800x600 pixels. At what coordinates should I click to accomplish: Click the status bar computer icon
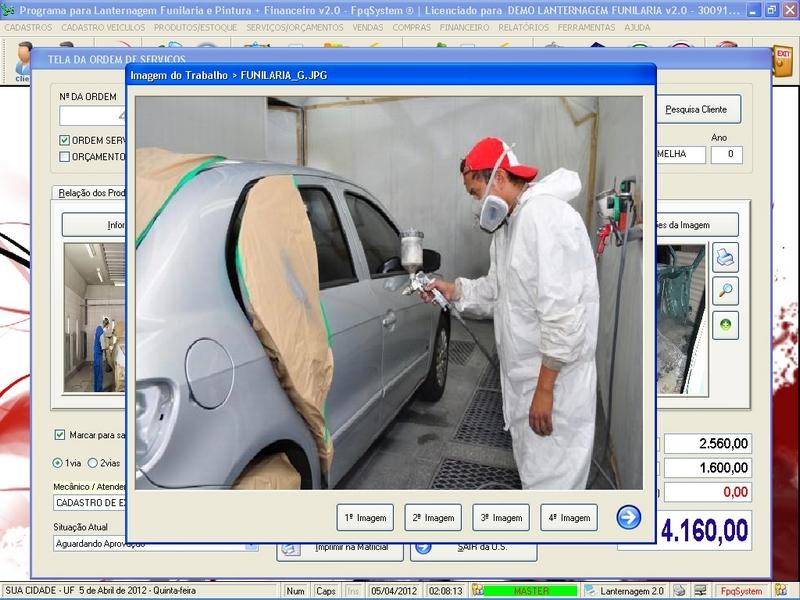click(699, 591)
